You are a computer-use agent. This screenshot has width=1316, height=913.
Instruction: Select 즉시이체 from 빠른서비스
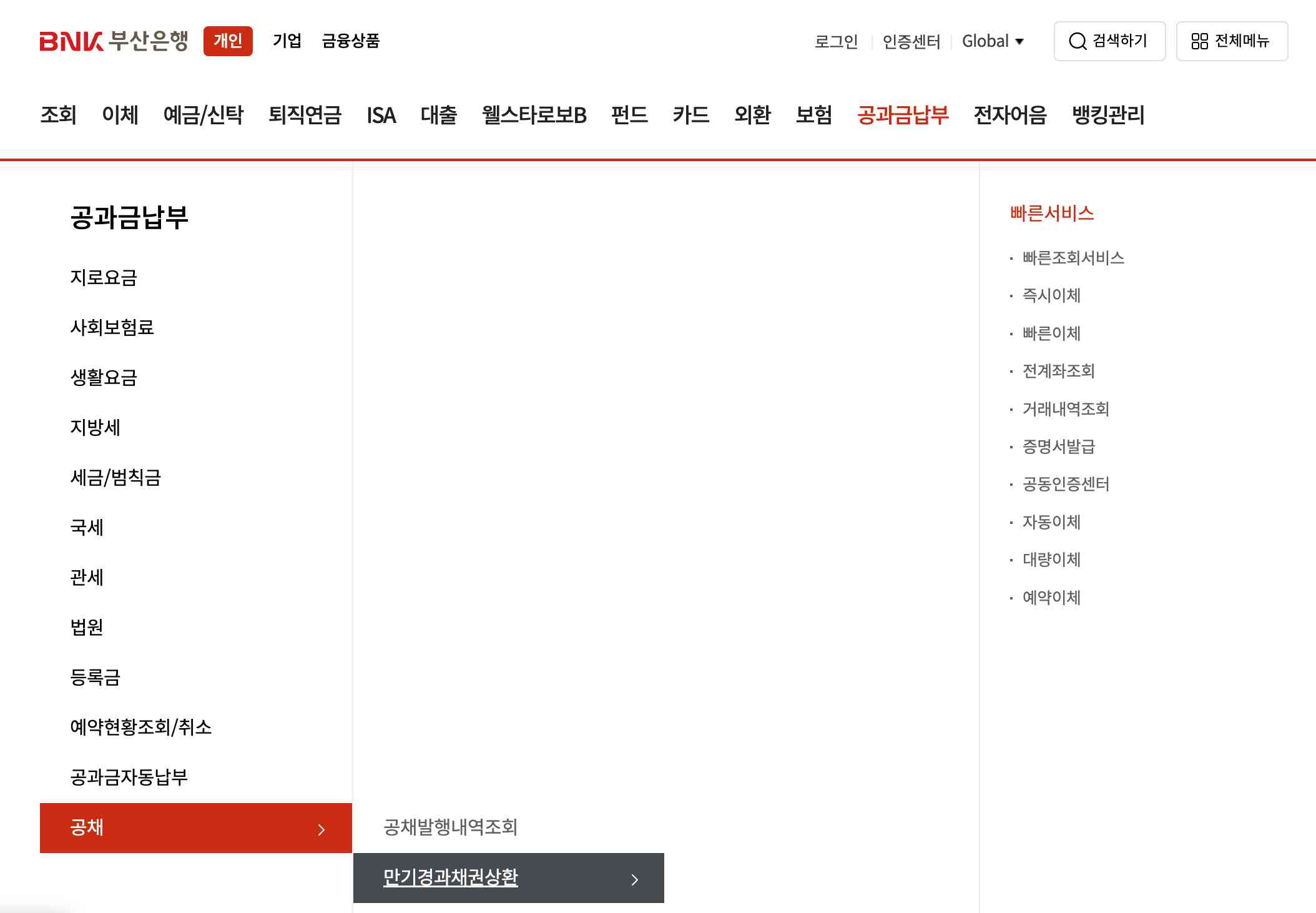click(1051, 296)
